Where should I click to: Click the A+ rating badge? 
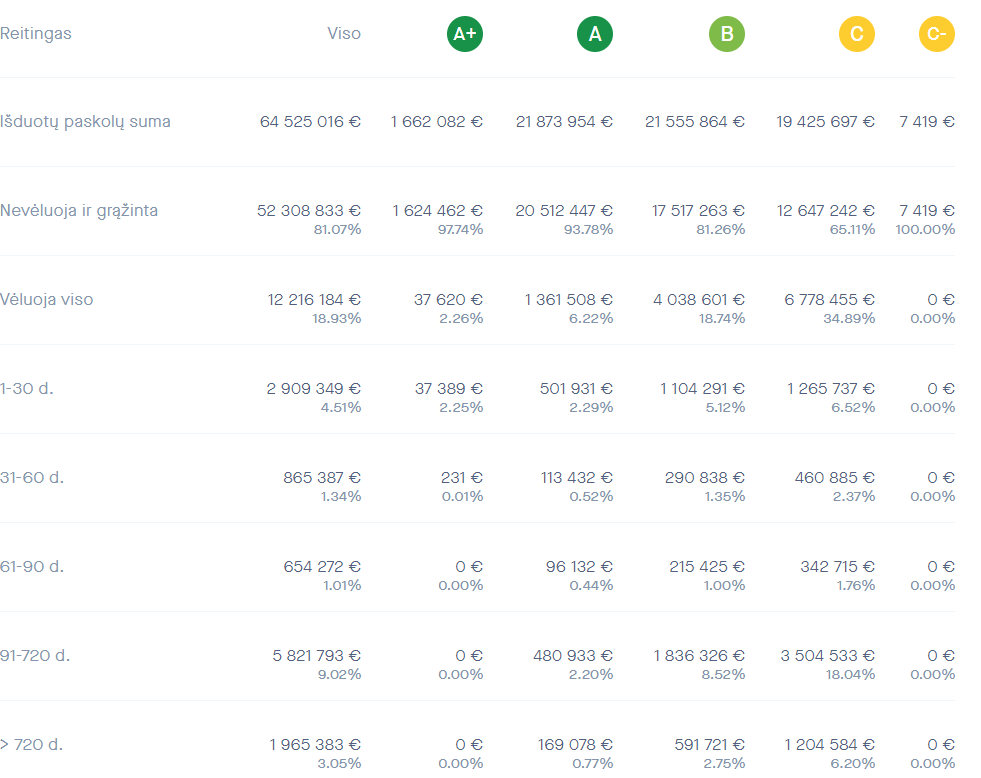(465, 34)
